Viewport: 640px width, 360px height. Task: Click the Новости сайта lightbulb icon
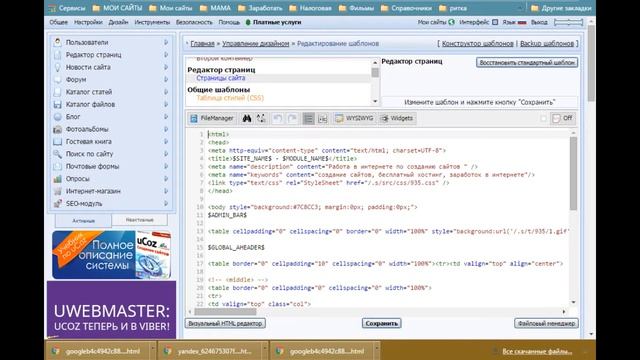click(x=58, y=67)
